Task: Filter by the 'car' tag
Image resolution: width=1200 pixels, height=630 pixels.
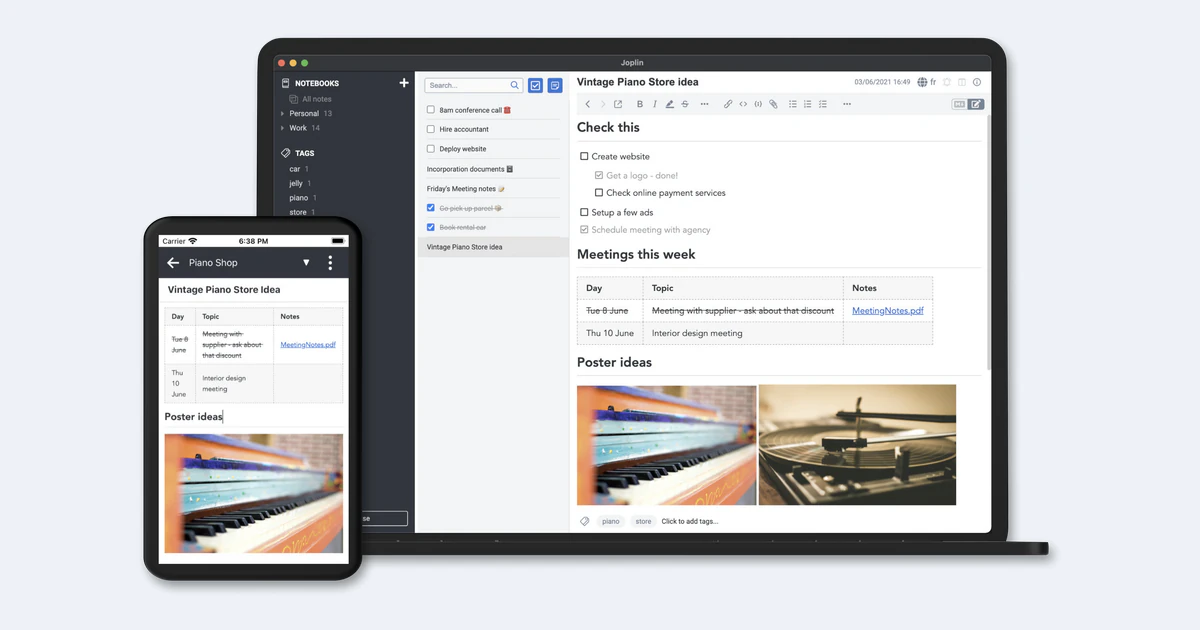Action: (x=295, y=169)
